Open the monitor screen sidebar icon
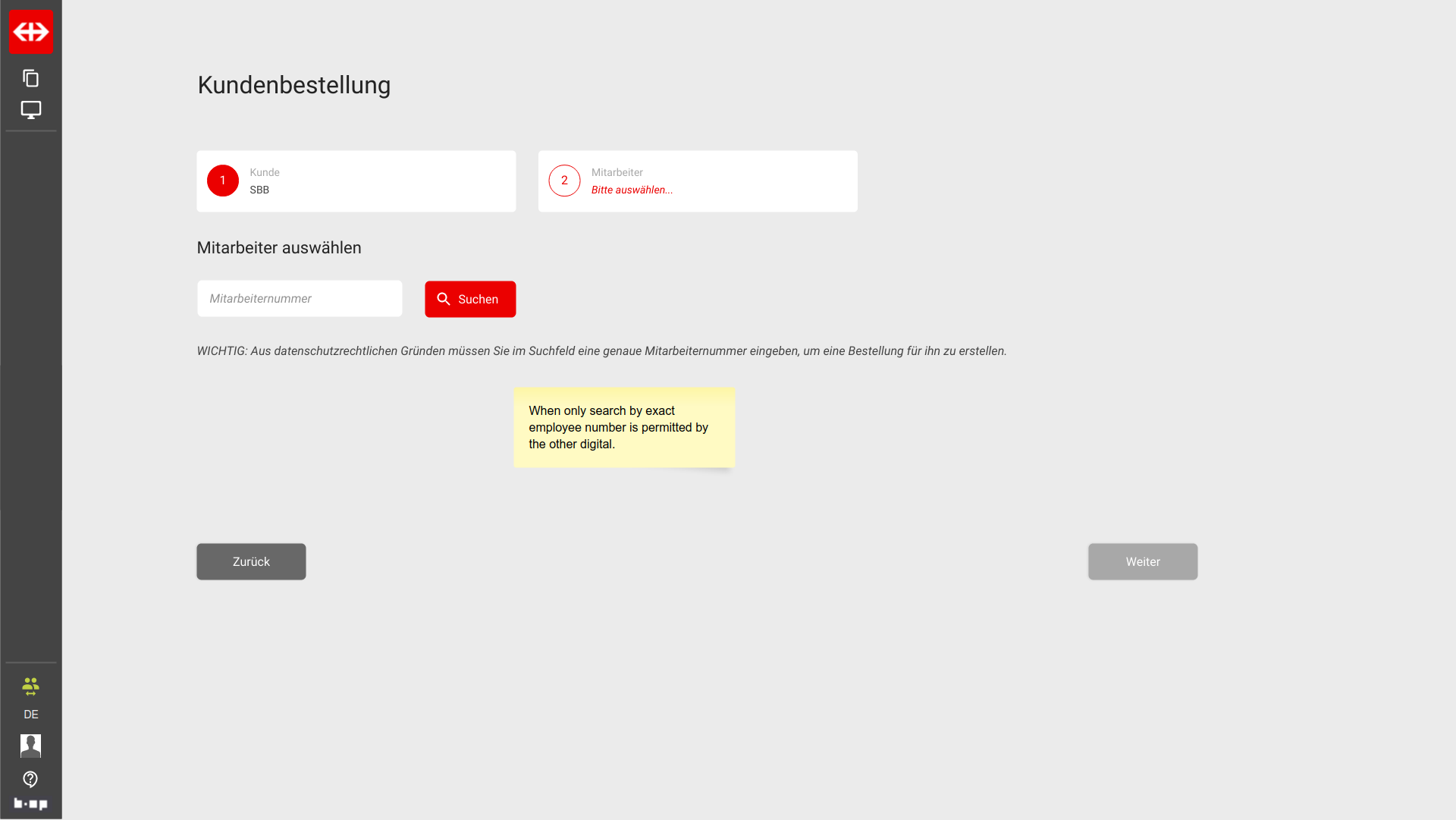This screenshot has width=1456, height=820. pos(31,110)
